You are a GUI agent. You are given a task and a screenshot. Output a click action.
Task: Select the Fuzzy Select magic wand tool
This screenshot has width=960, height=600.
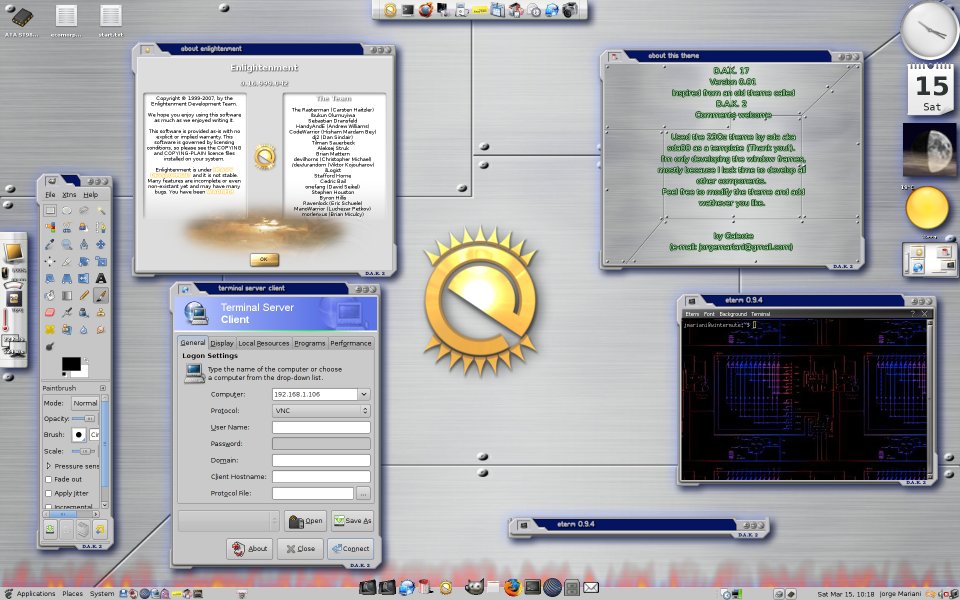tap(101, 211)
